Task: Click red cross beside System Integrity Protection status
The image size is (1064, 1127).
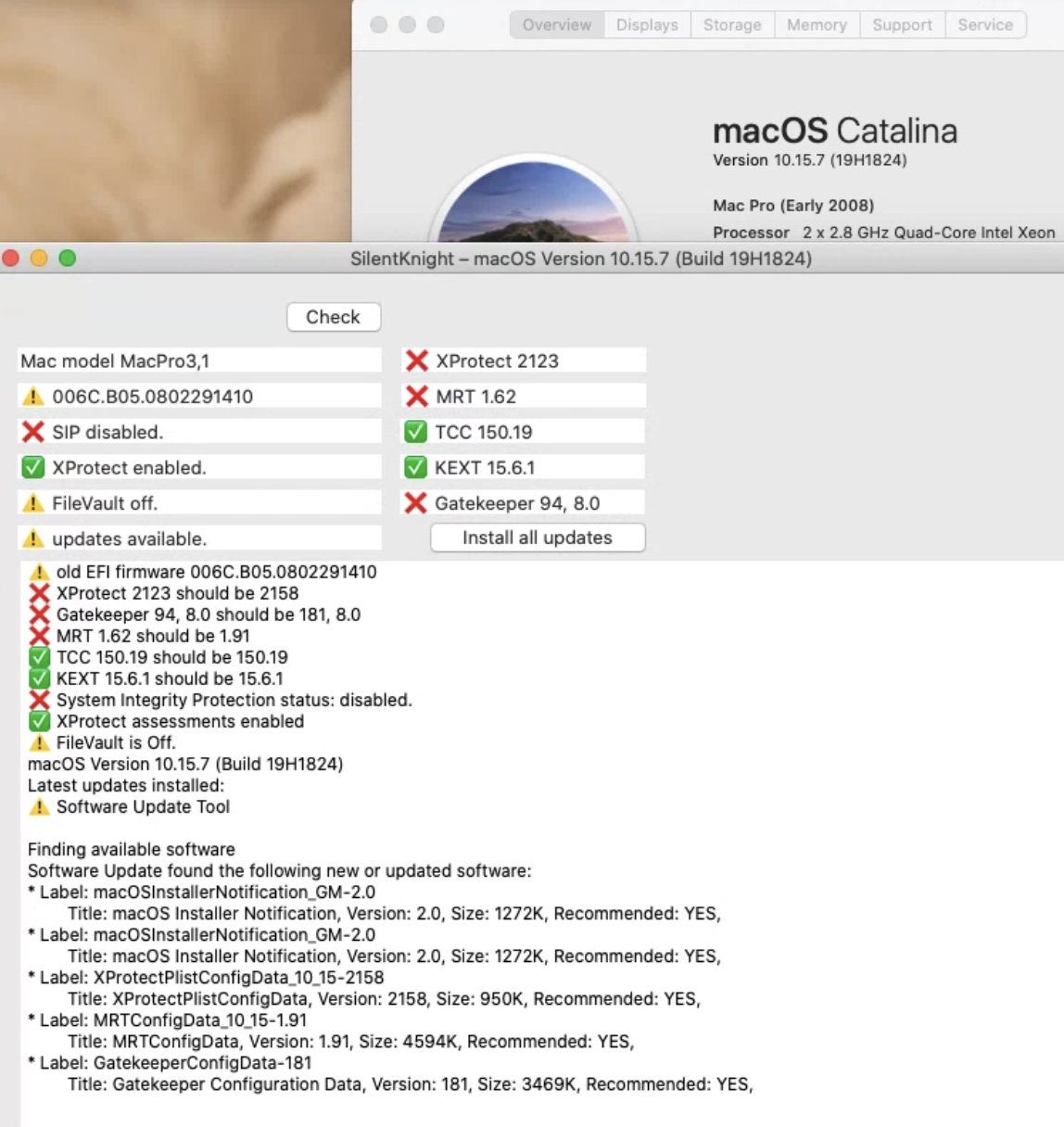Action: (39, 700)
